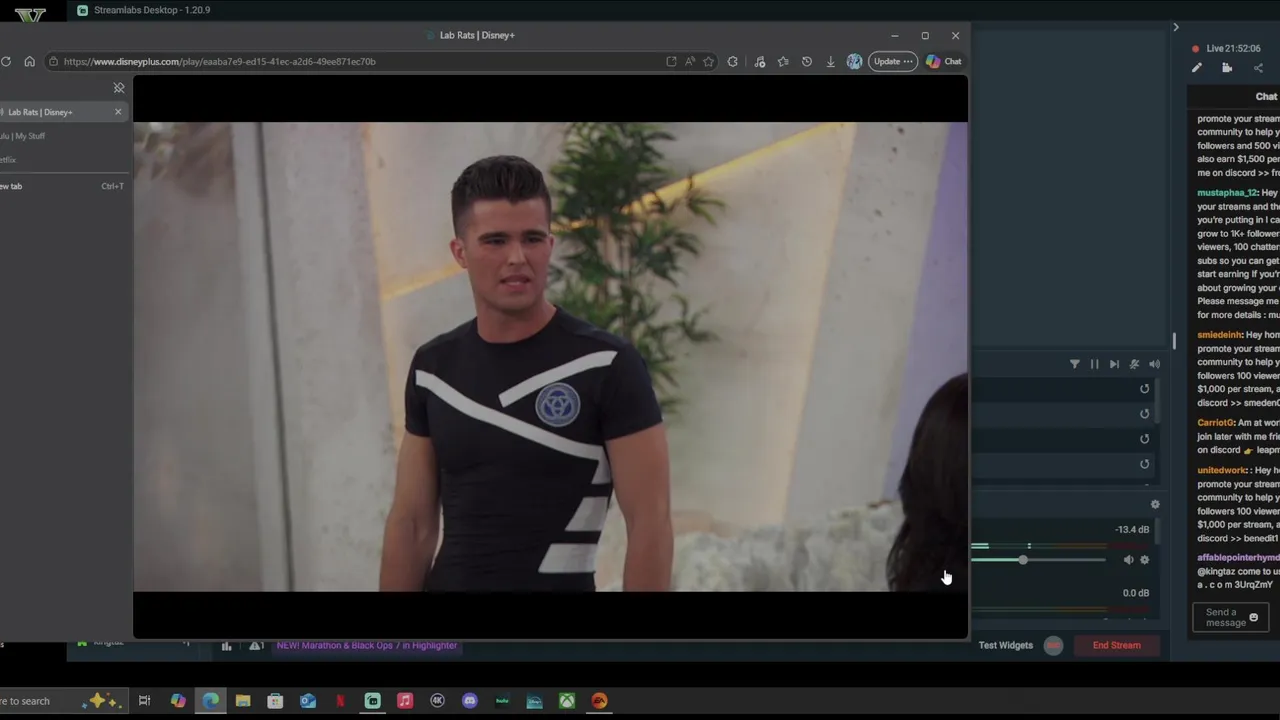Image resolution: width=1280 pixels, height=720 pixels.
Task: Replay the third recent event
Action: 1145,439
